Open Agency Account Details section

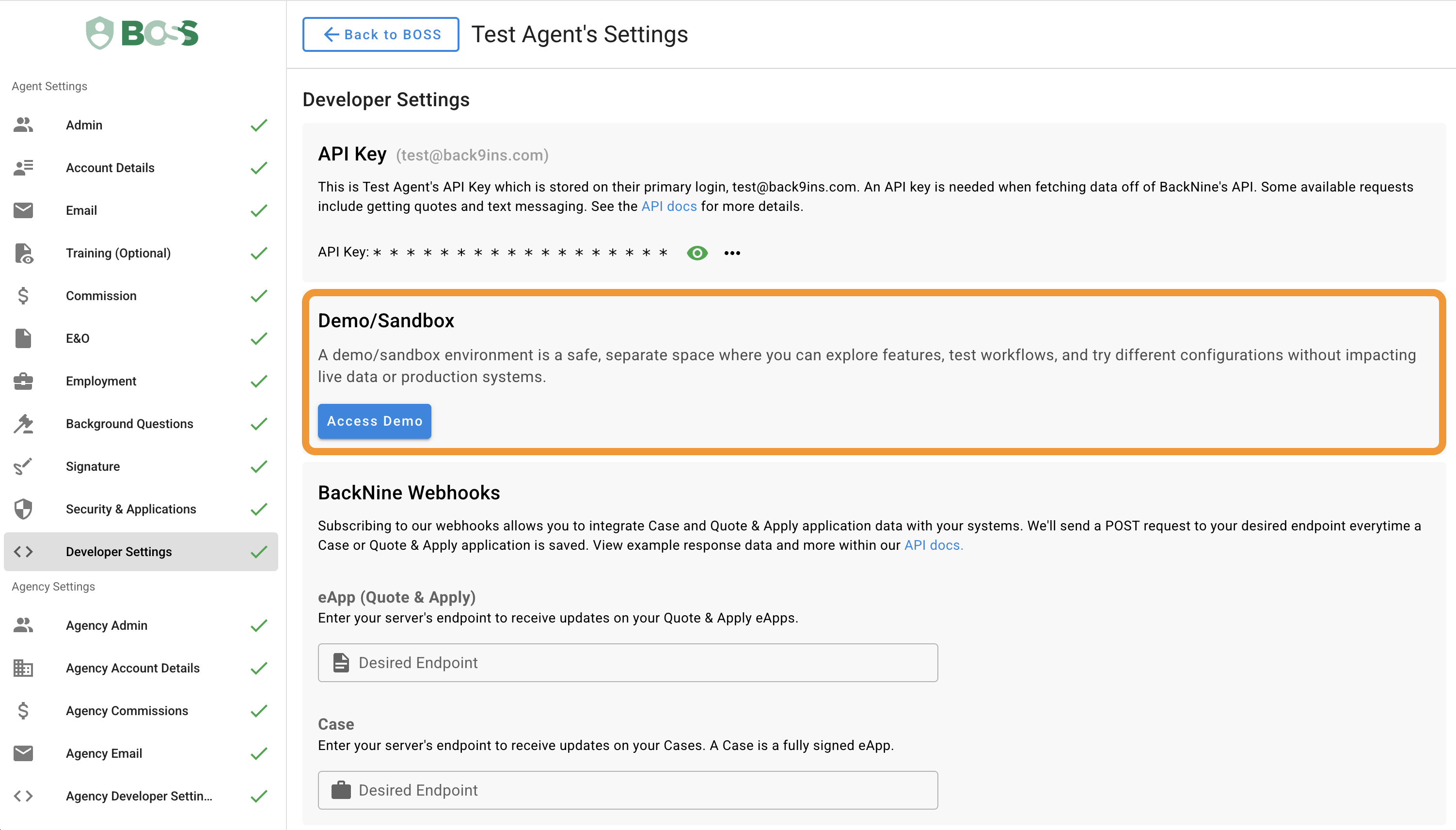pyautogui.click(x=141, y=668)
